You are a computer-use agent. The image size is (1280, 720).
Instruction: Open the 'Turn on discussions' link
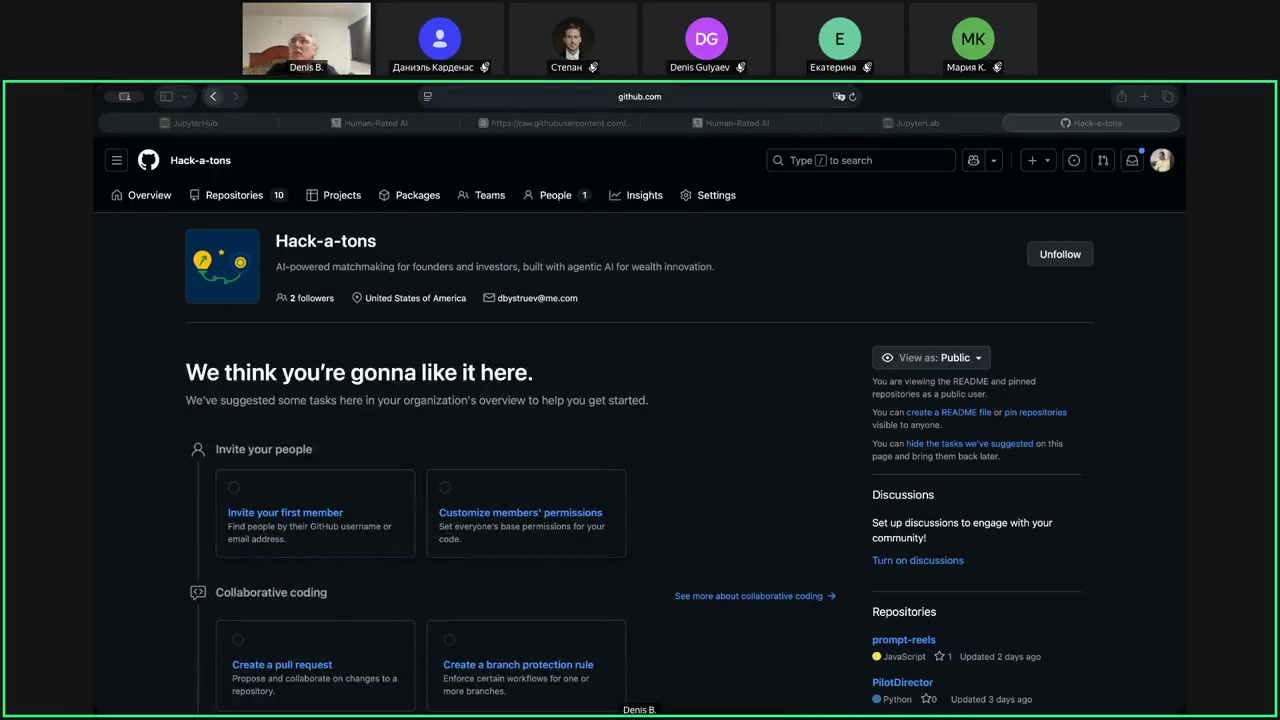pos(917,560)
